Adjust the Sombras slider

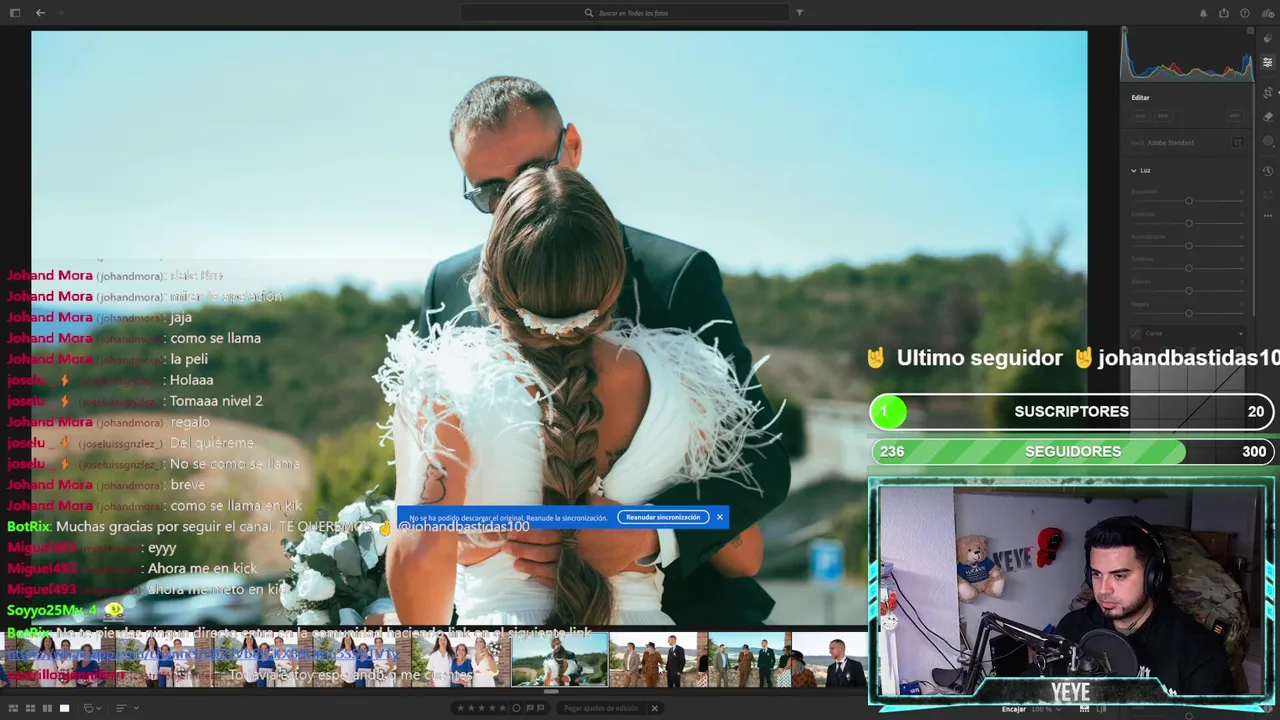[x=1189, y=268]
